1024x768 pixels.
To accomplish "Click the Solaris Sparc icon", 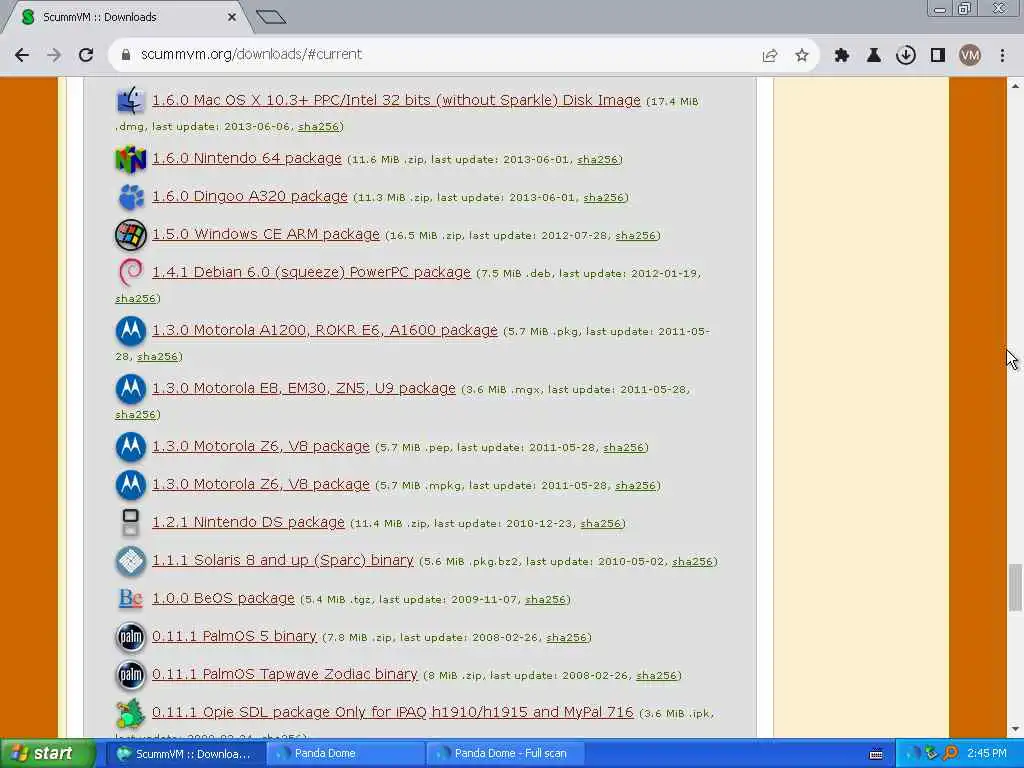I will (131, 560).
